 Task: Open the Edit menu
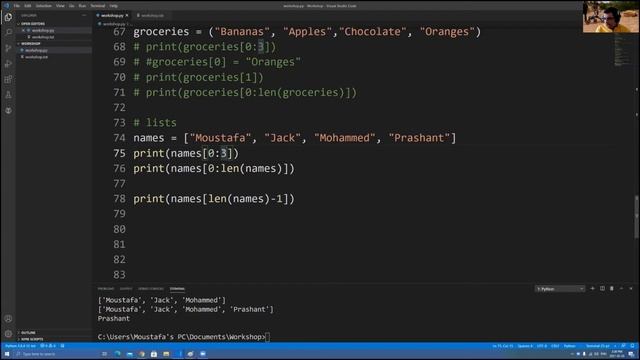(28, 6)
